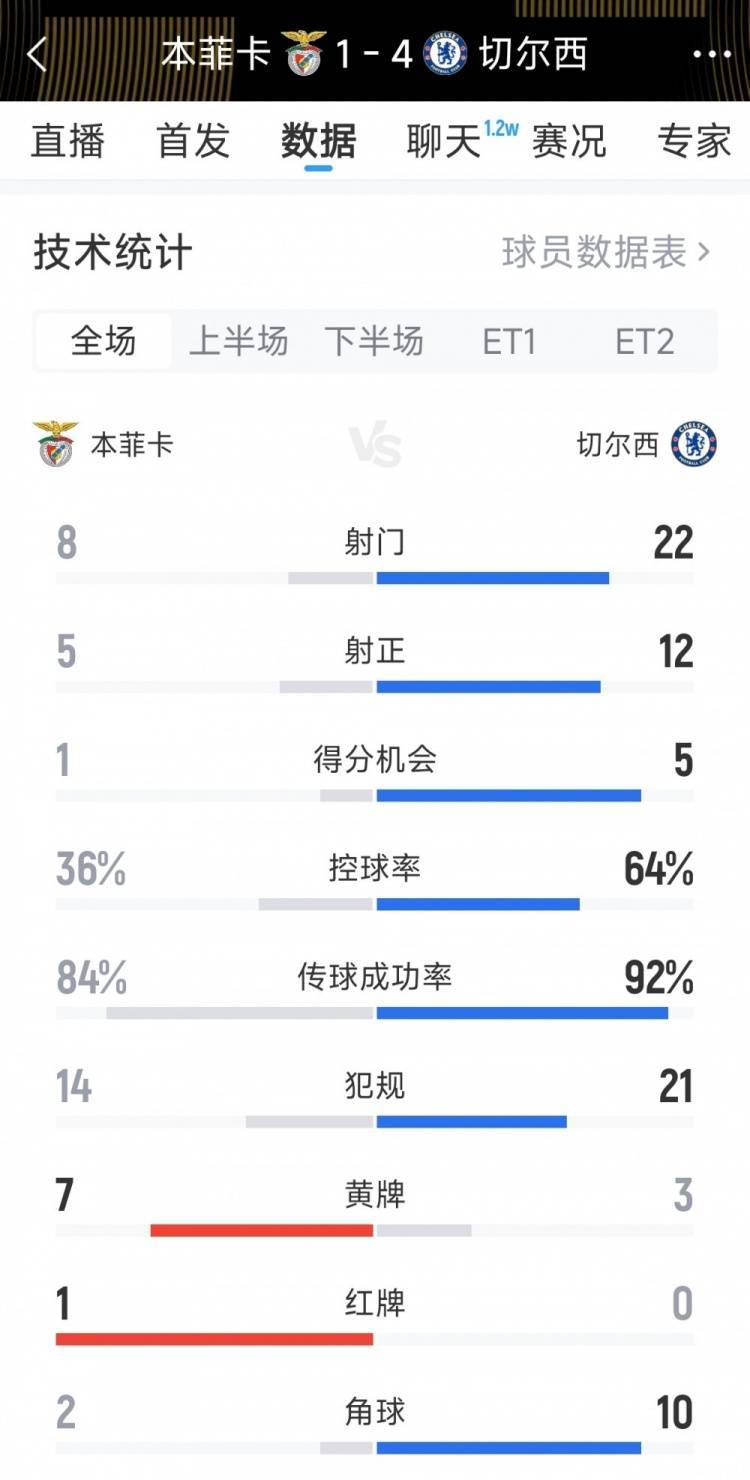
Task: Open 球员数据表 chevron arrow
Action: tap(703, 253)
